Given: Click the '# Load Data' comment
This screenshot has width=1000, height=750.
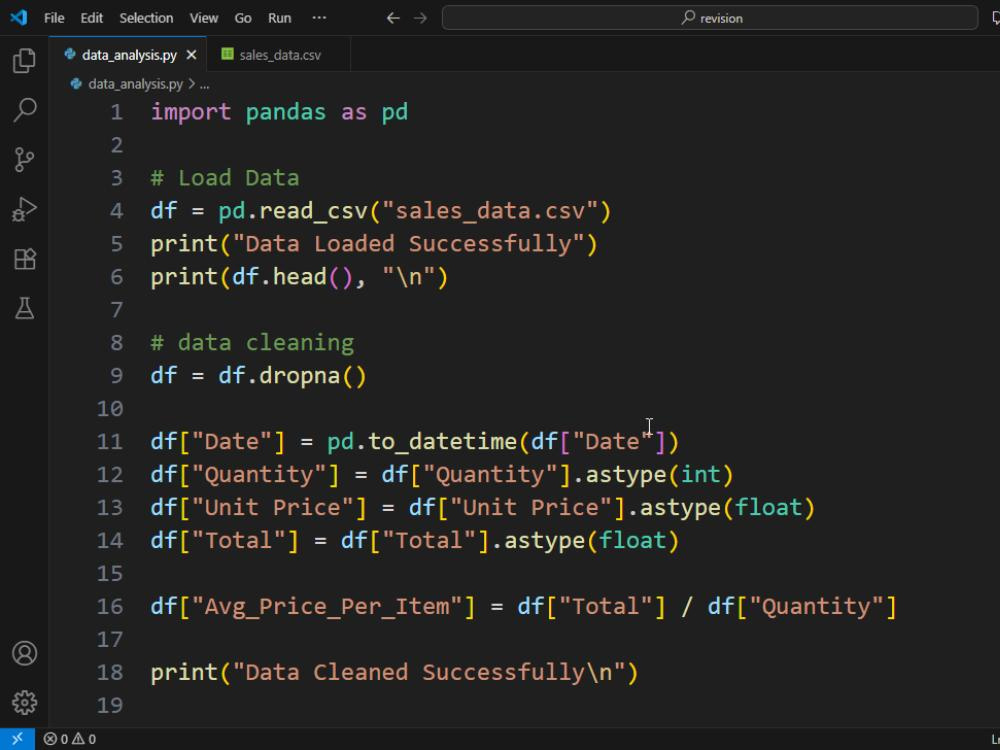Looking at the screenshot, I should click(x=225, y=178).
